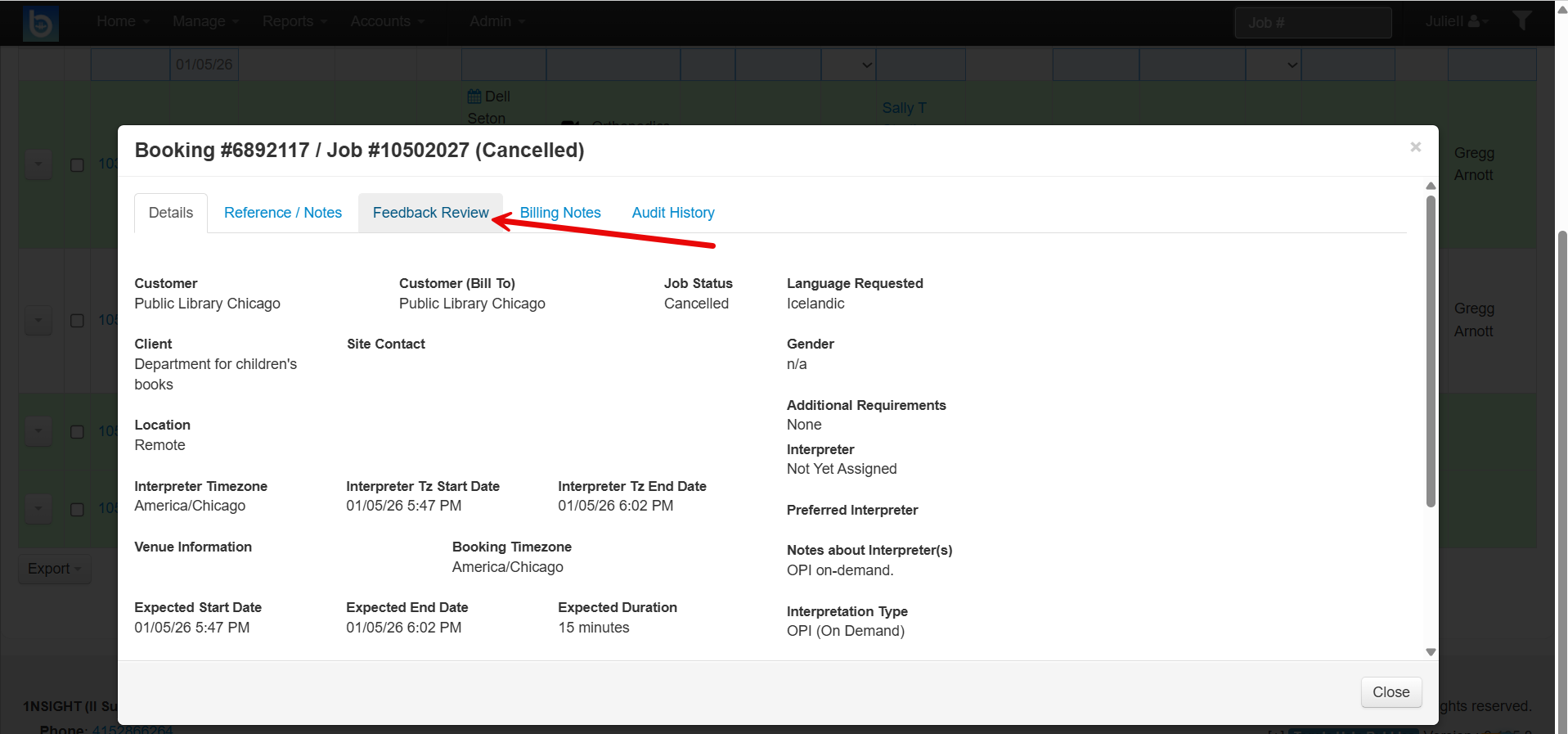Image resolution: width=1568 pixels, height=734 pixels.
Task: Open the Audit History tab
Action: click(x=673, y=213)
